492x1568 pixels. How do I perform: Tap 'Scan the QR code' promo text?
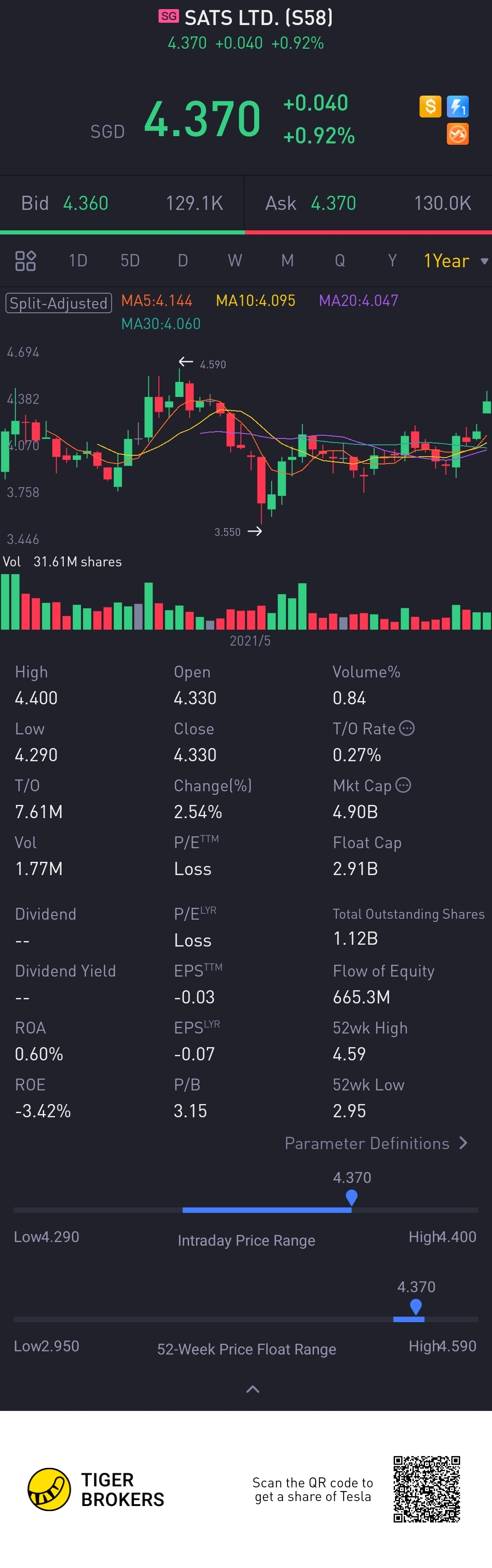pyautogui.click(x=313, y=1490)
